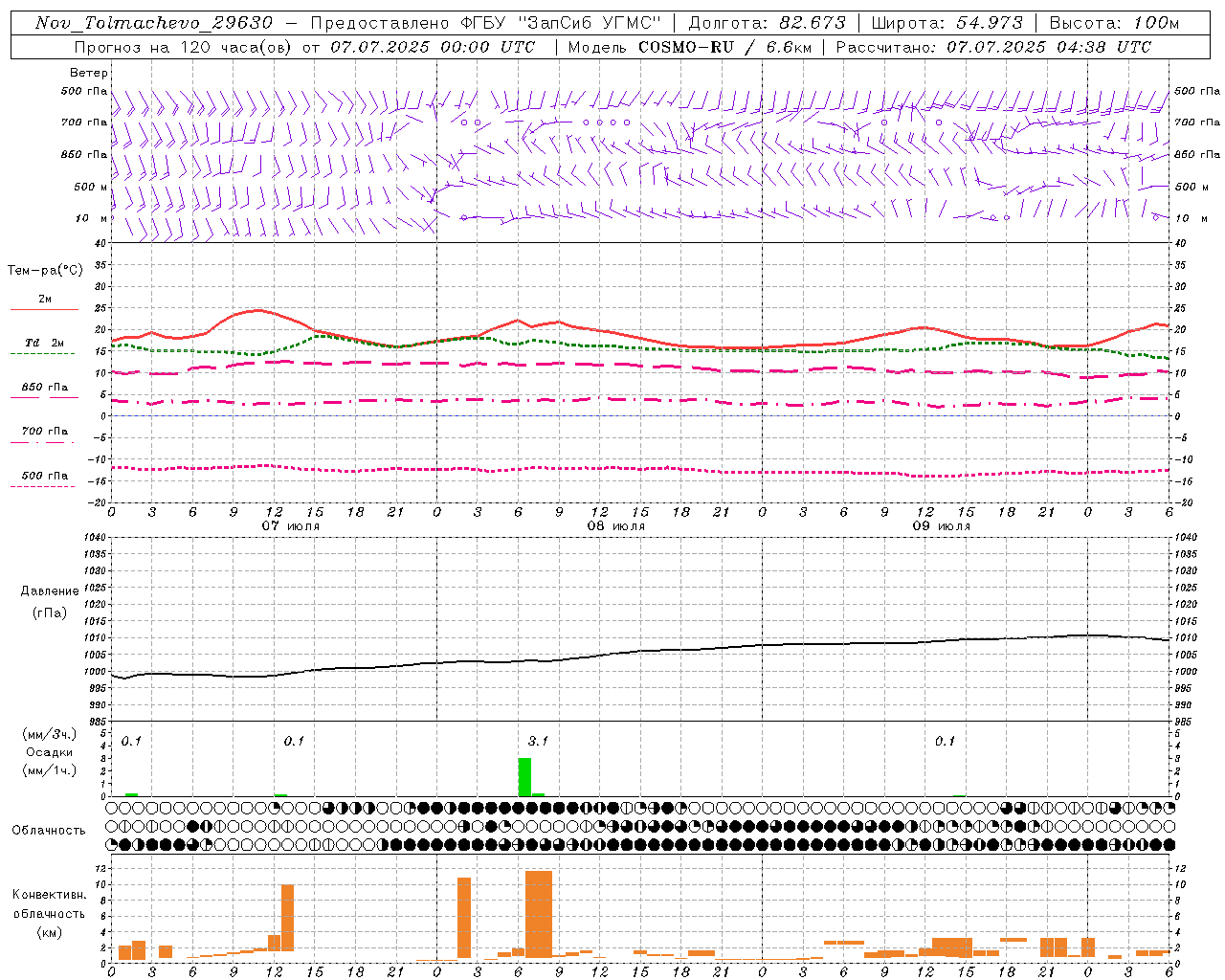Screen dimensions: 1225x980
Task: Click the Td 2м dew point legend label
Action: [44, 343]
